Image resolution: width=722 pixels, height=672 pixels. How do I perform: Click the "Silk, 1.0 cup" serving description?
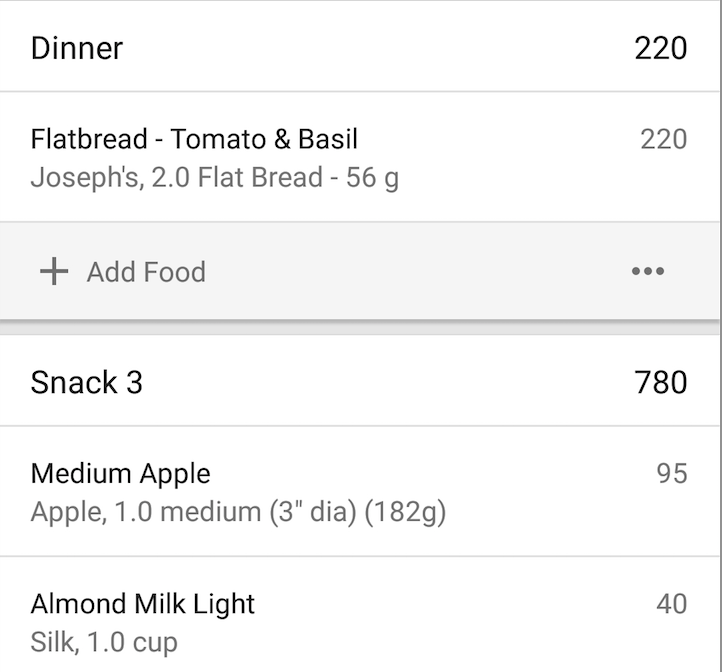click(x=104, y=641)
